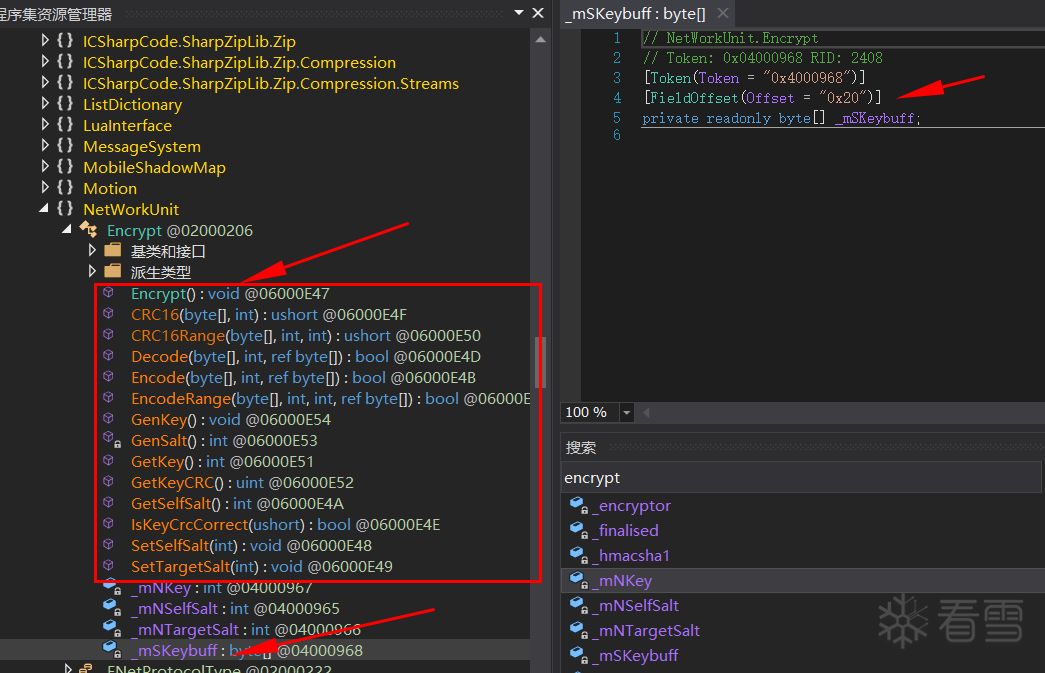Select the MessageSystem namespace row

pyautogui.click(x=141, y=147)
